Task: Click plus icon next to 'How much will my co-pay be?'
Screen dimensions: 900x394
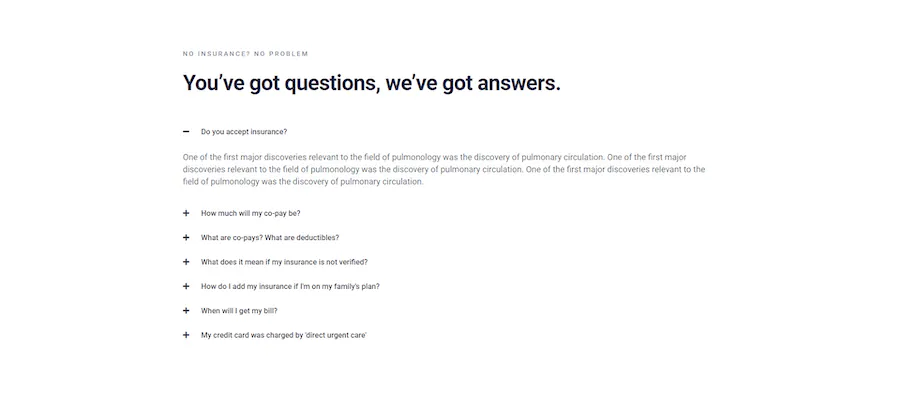Action: 186,213
